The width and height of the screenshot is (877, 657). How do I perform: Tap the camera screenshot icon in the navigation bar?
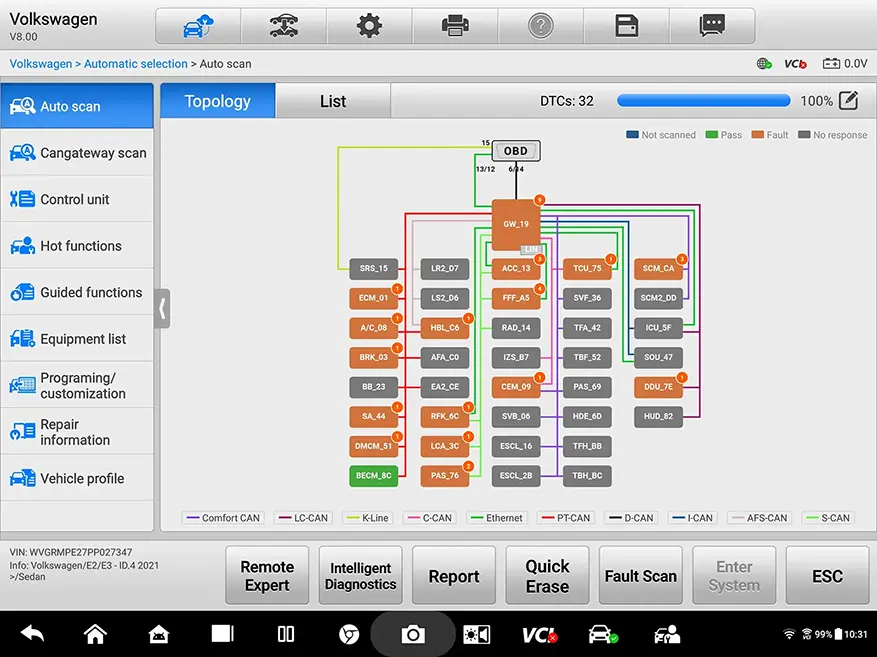click(x=413, y=634)
